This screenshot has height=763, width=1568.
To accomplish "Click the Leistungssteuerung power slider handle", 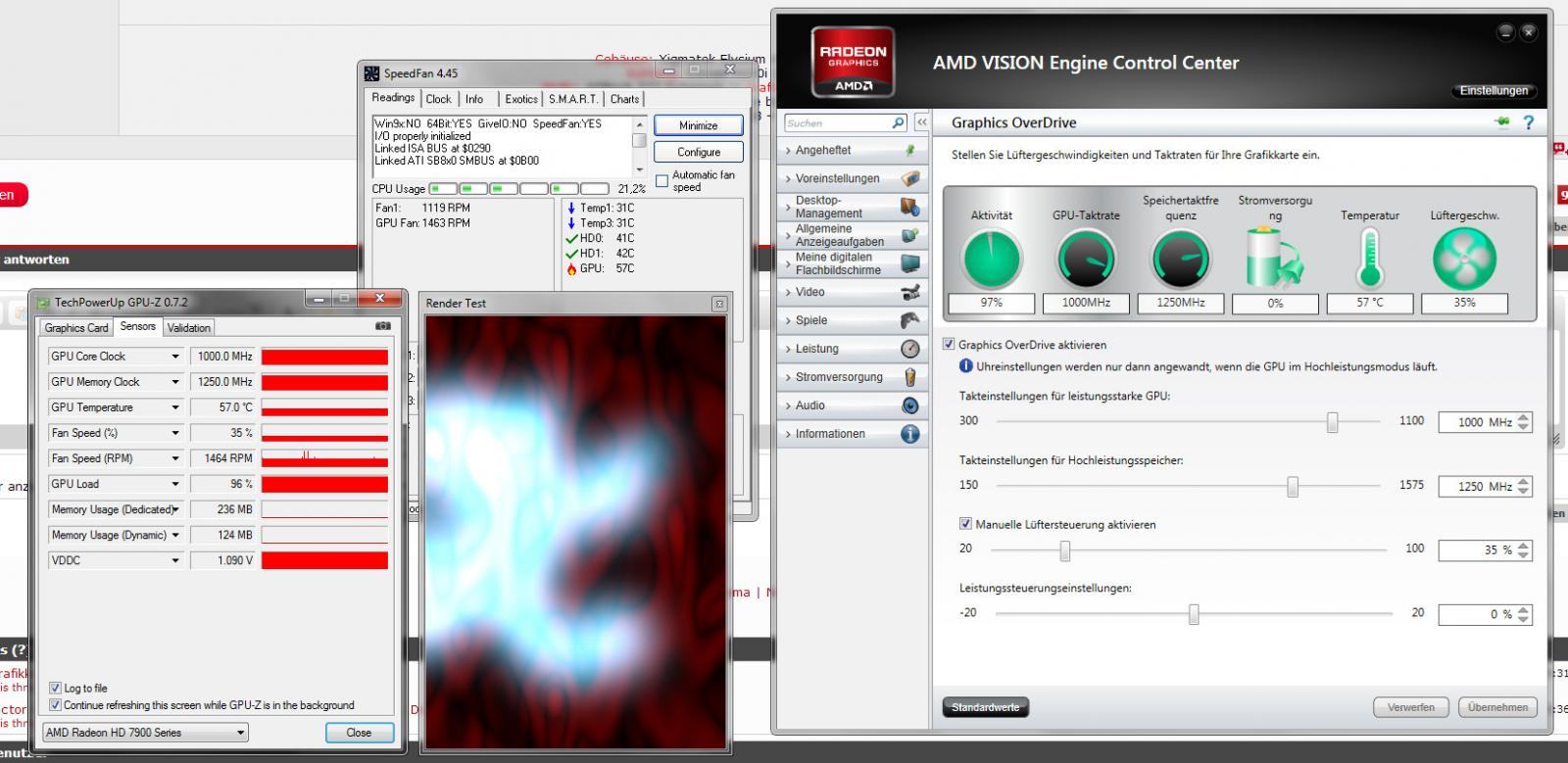I will (x=1194, y=614).
